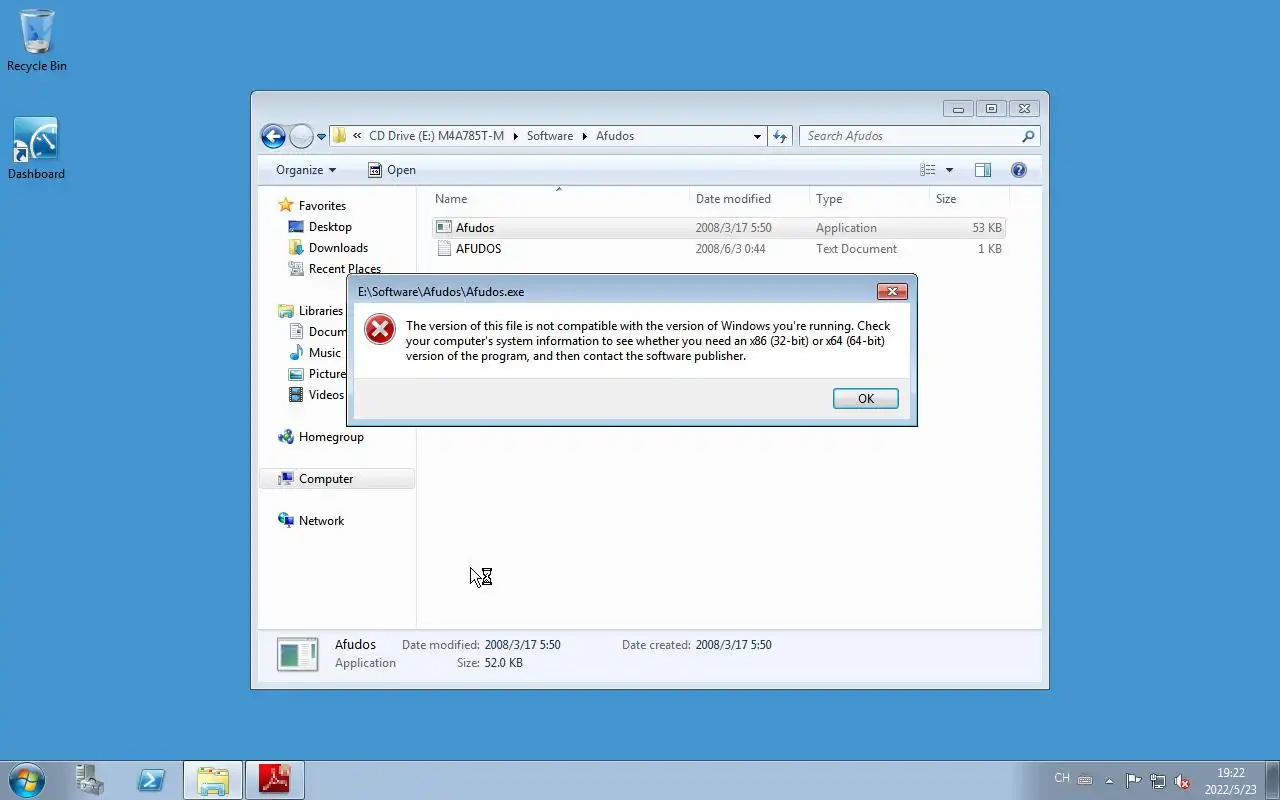
Task: Click the search magnifier icon
Action: (1028, 136)
